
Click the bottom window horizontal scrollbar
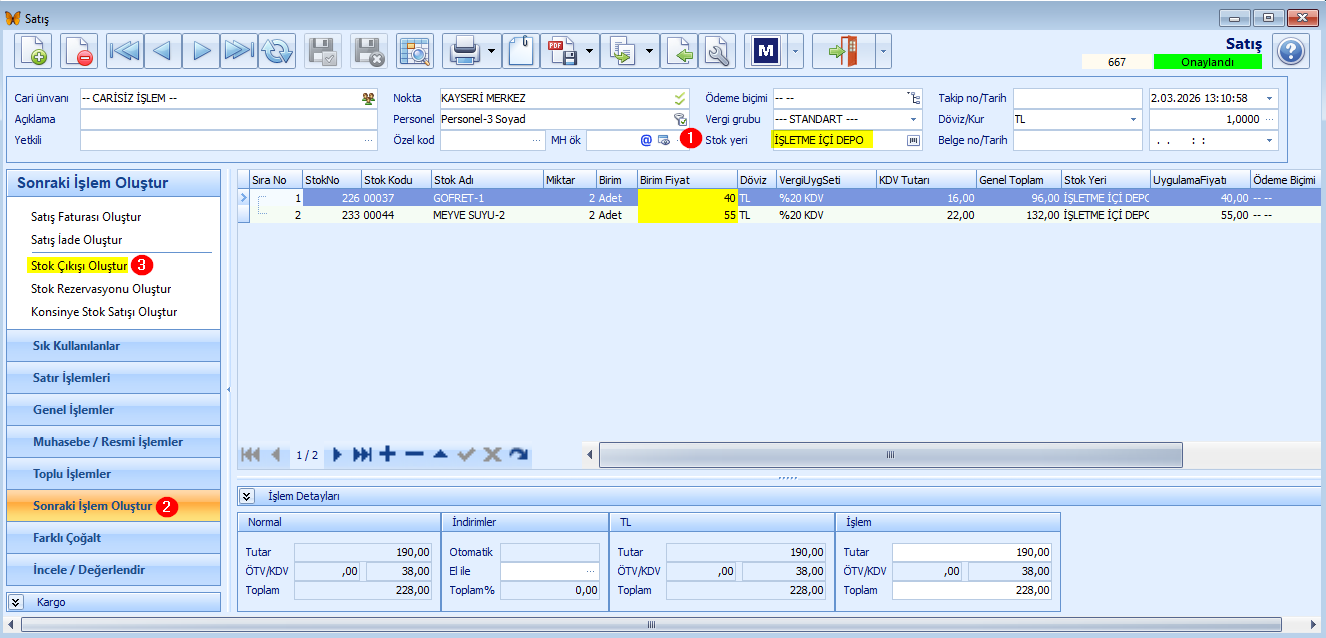[x=651, y=624]
